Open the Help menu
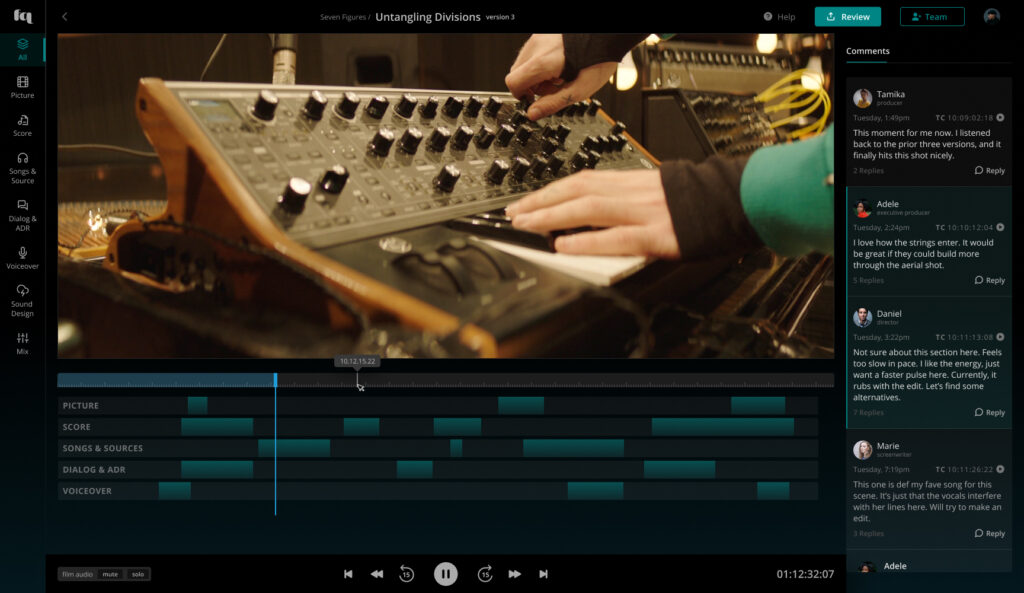Image resolution: width=1024 pixels, height=593 pixels. tap(779, 17)
